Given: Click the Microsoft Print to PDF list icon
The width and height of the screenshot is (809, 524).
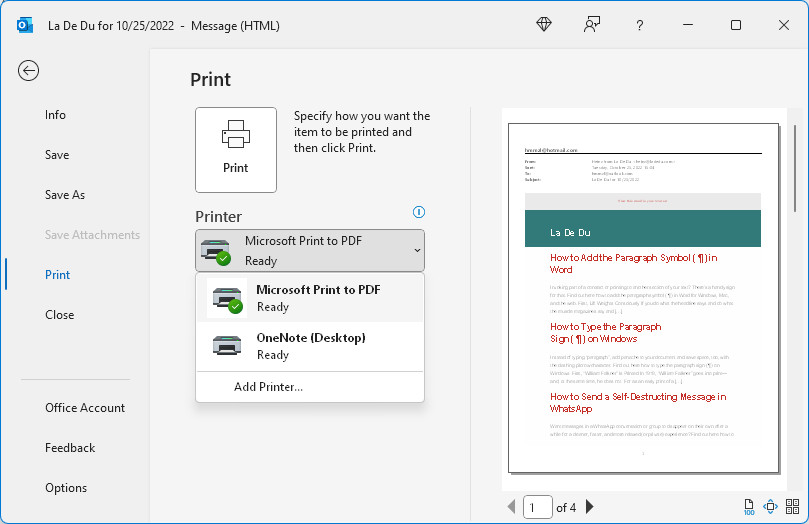Looking at the screenshot, I should click(227, 299).
